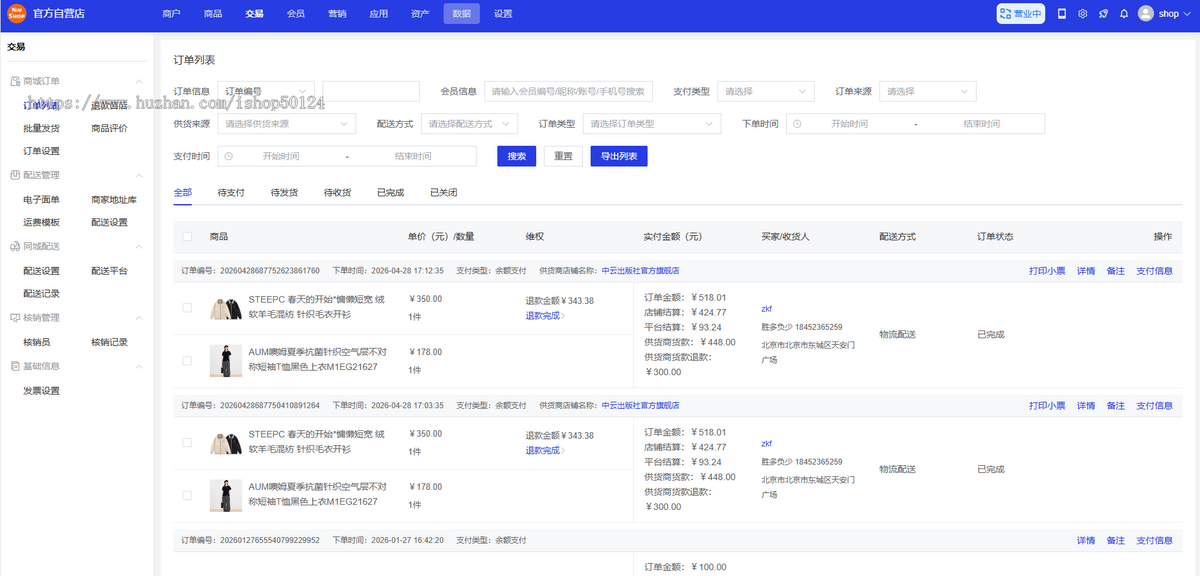Click the 营业中 business status button
Image resolution: width=1200 pixels, height=576 pixels.
[x=1020, y=14]
